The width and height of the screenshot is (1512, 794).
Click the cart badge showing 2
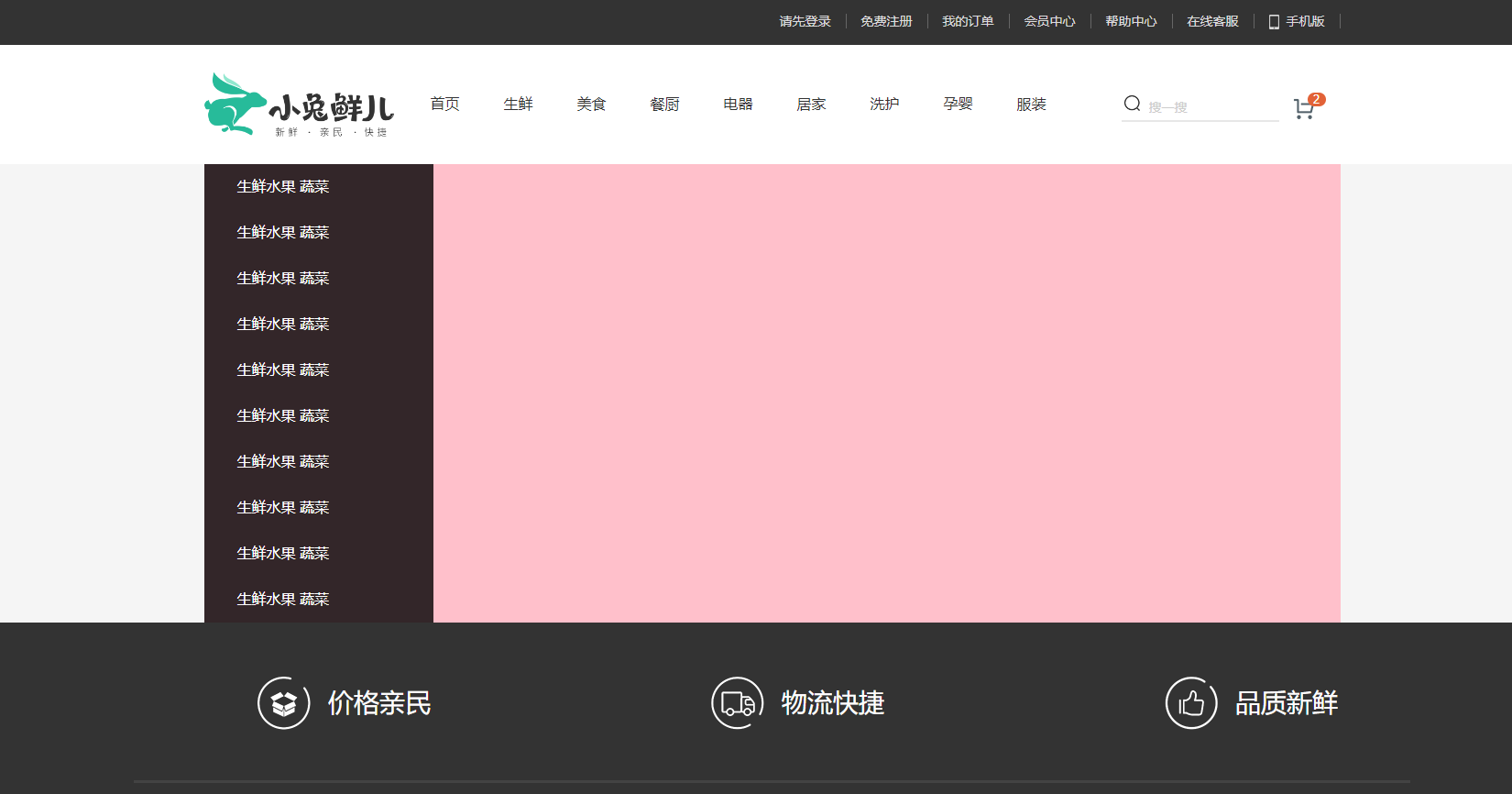[x=1317, y=99]
